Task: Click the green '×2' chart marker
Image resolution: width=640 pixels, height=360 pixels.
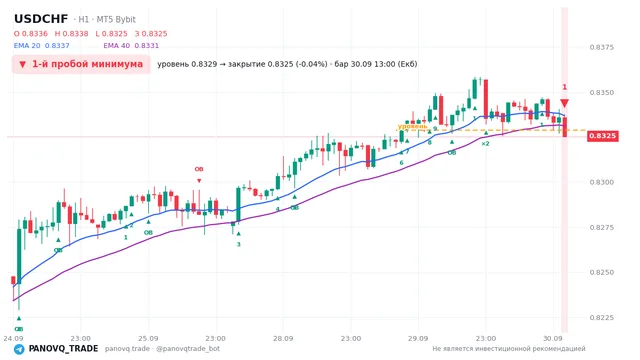Action: coord(485,144)
